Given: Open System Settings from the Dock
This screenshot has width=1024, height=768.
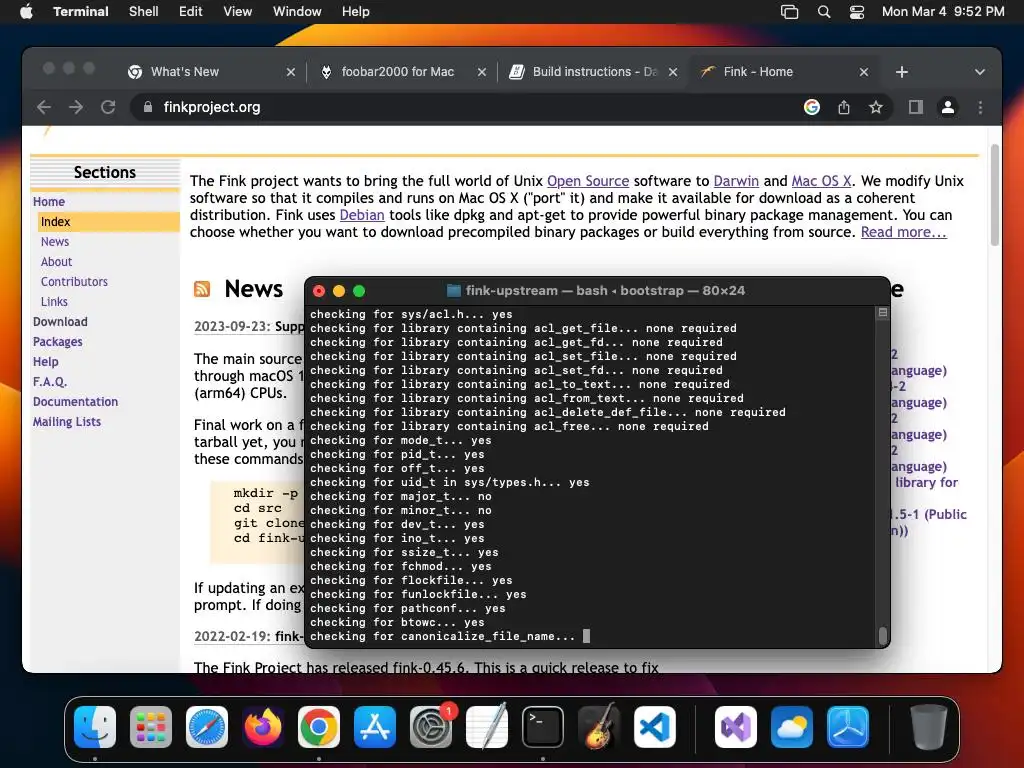Looking at the screenshot, I should [431, 727].
